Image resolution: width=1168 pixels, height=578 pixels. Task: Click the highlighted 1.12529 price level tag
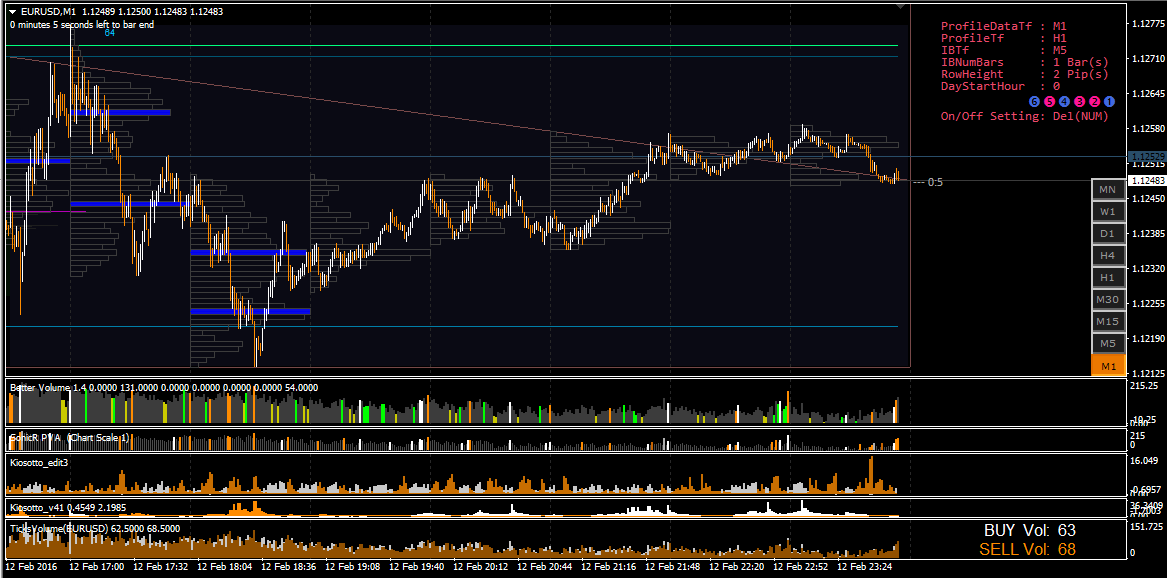[x=1147, y=157]
